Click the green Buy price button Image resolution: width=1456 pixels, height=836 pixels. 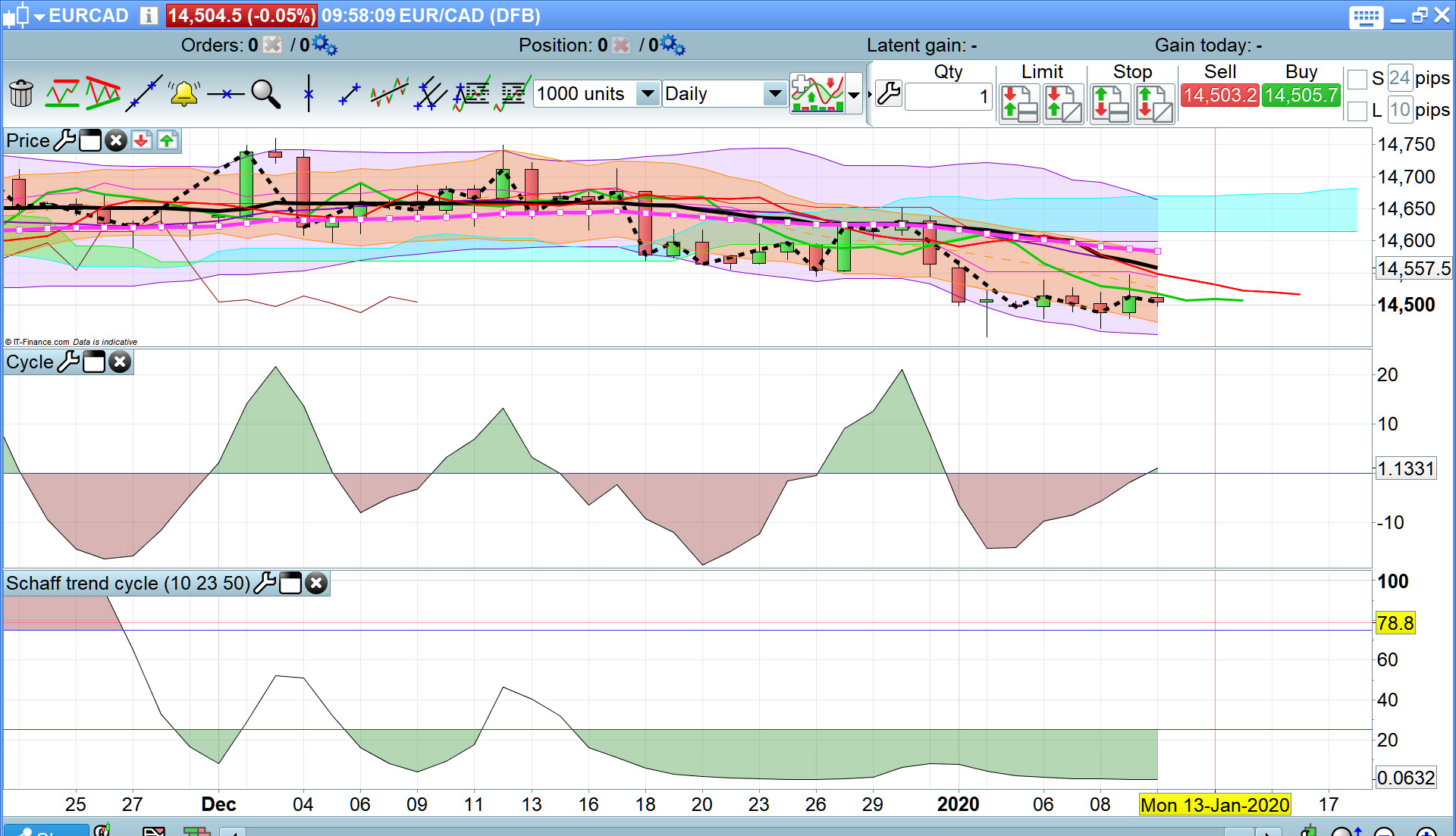(1301, 95)
